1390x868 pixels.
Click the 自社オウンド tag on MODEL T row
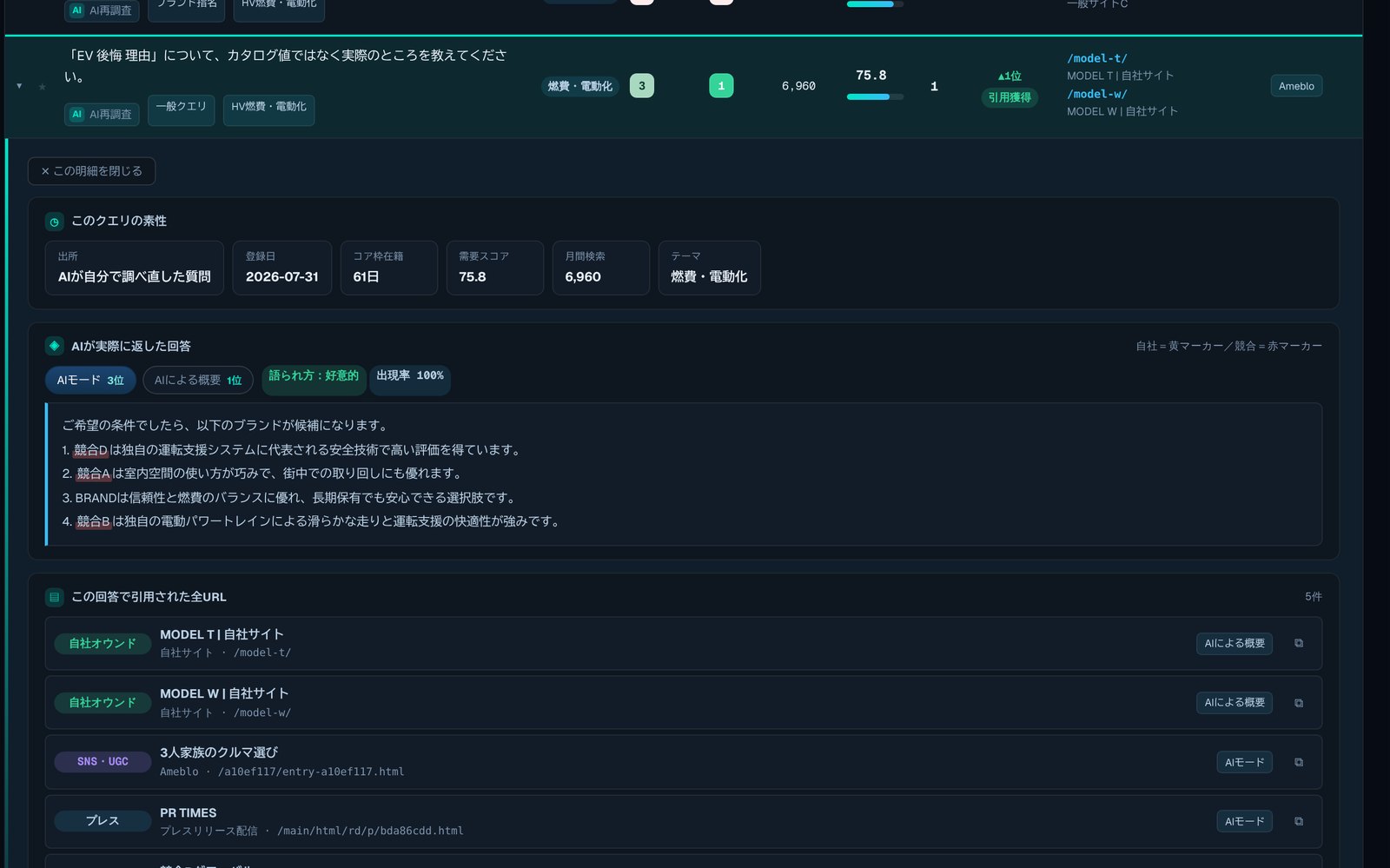(103, 643)
